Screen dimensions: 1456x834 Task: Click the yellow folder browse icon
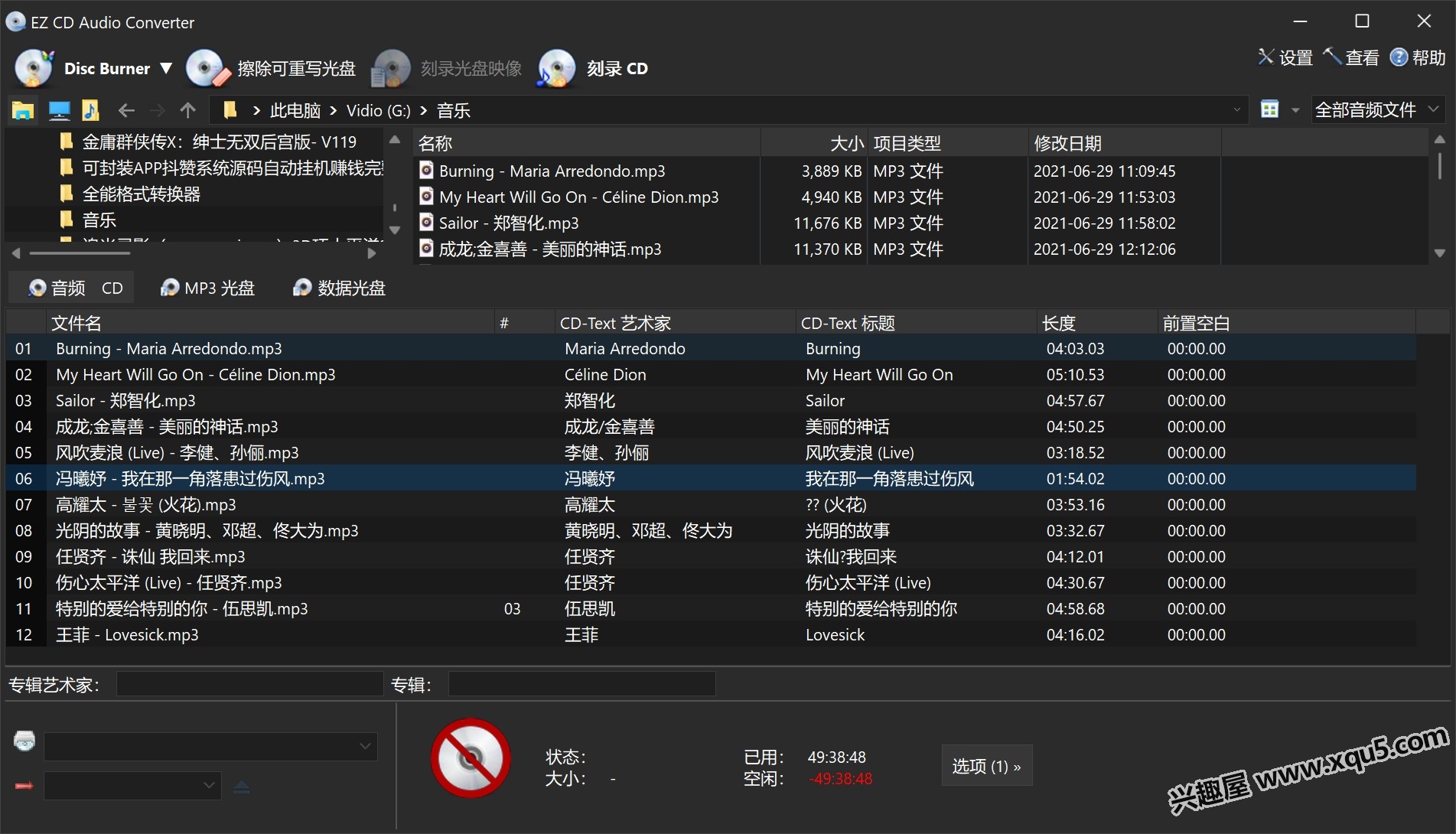(x=23, y=110)
